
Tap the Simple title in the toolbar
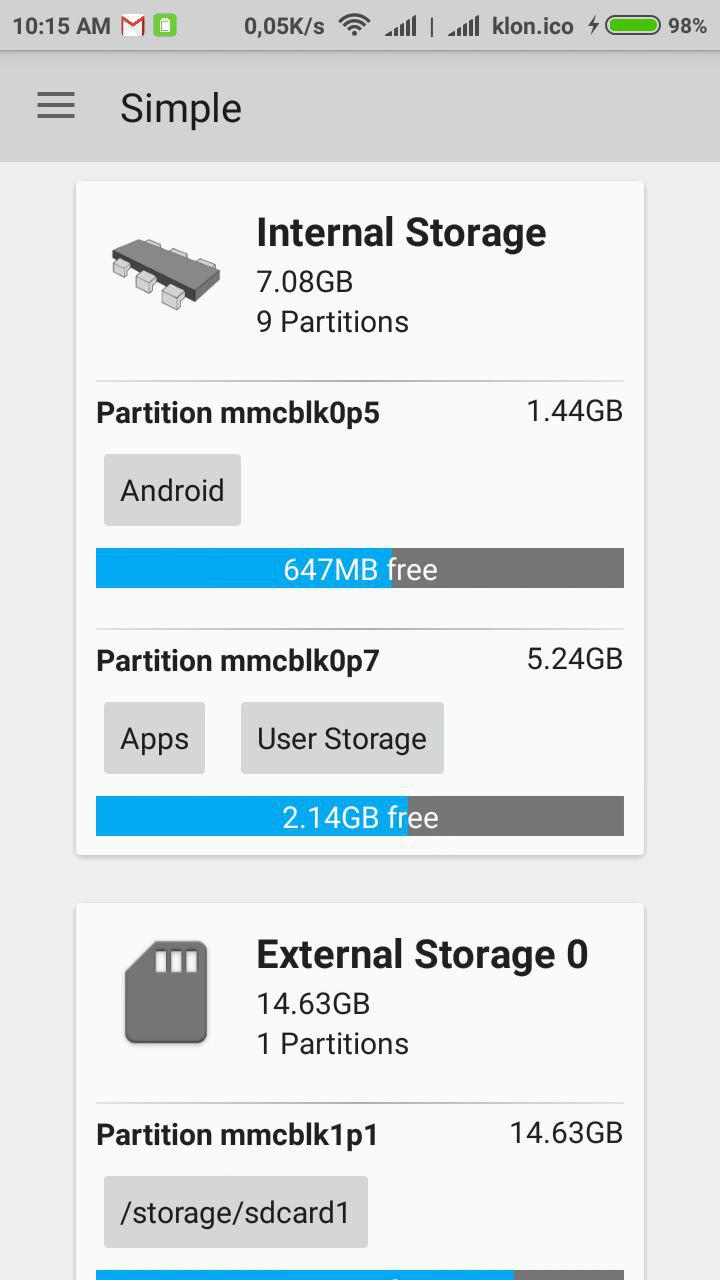[x=181, y=108]
